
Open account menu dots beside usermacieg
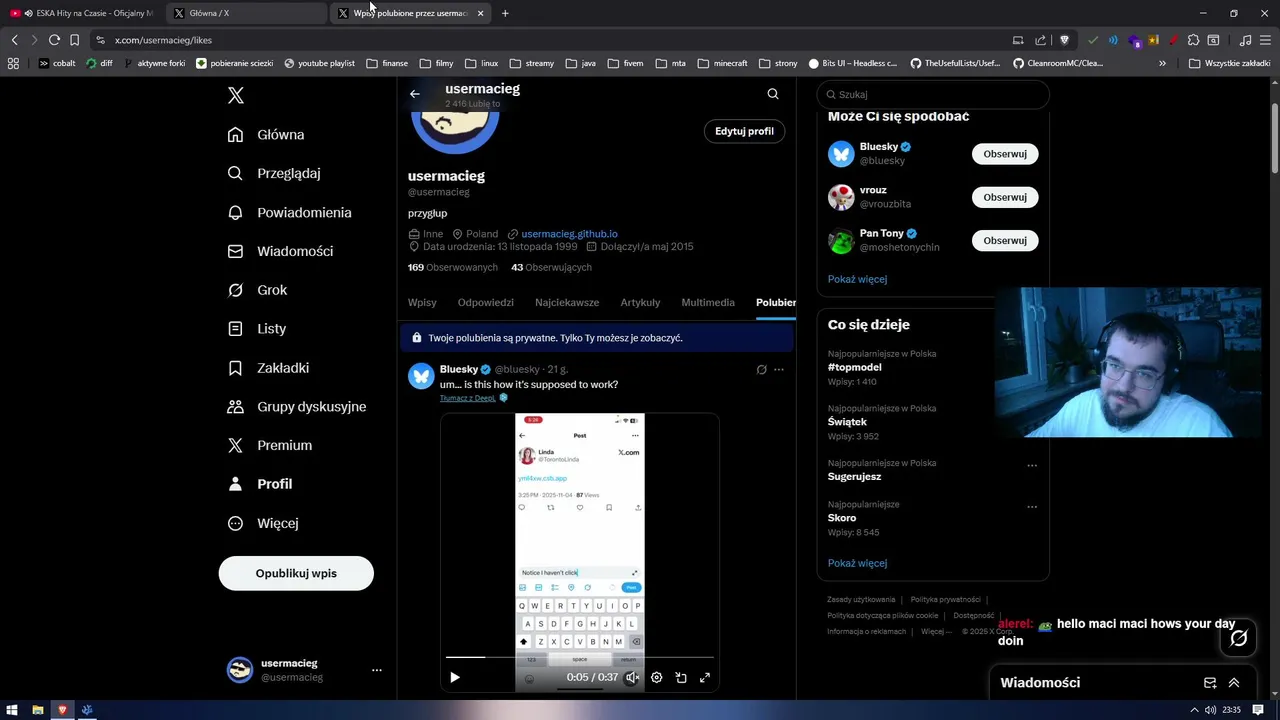click(377, 670)
